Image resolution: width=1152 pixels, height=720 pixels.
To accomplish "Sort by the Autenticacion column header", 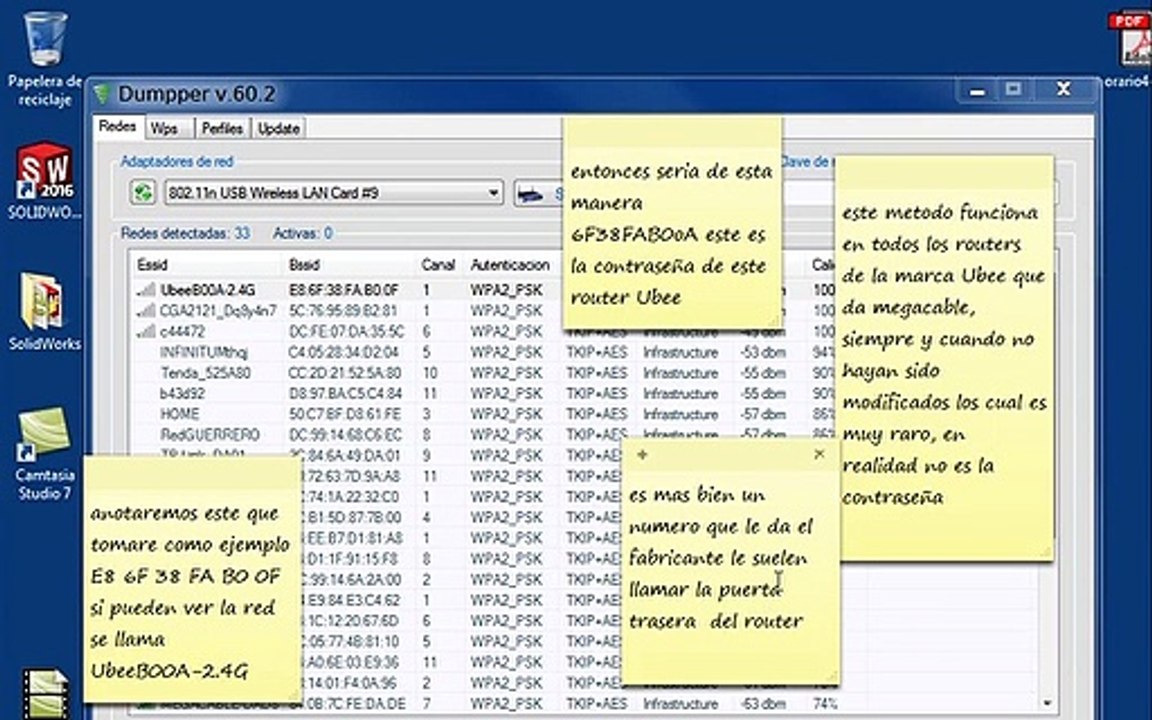I will point(510,264).
